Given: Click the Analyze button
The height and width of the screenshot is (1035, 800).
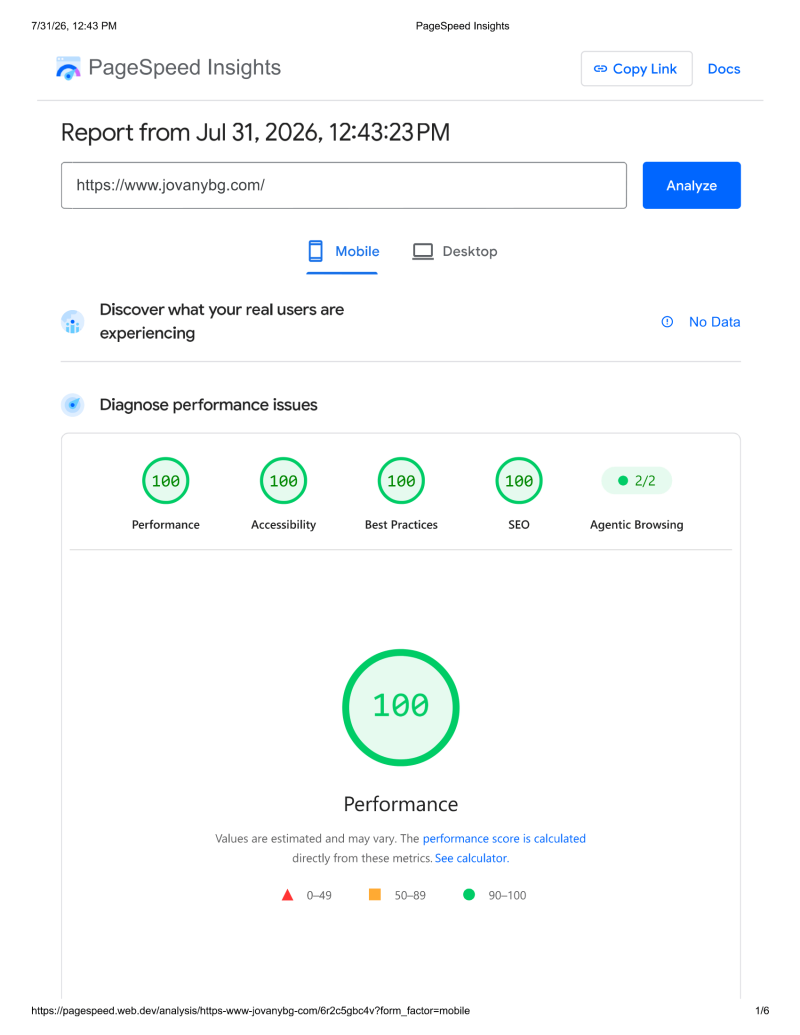Looking at the screenshot, I should click(x=691, y=185).
